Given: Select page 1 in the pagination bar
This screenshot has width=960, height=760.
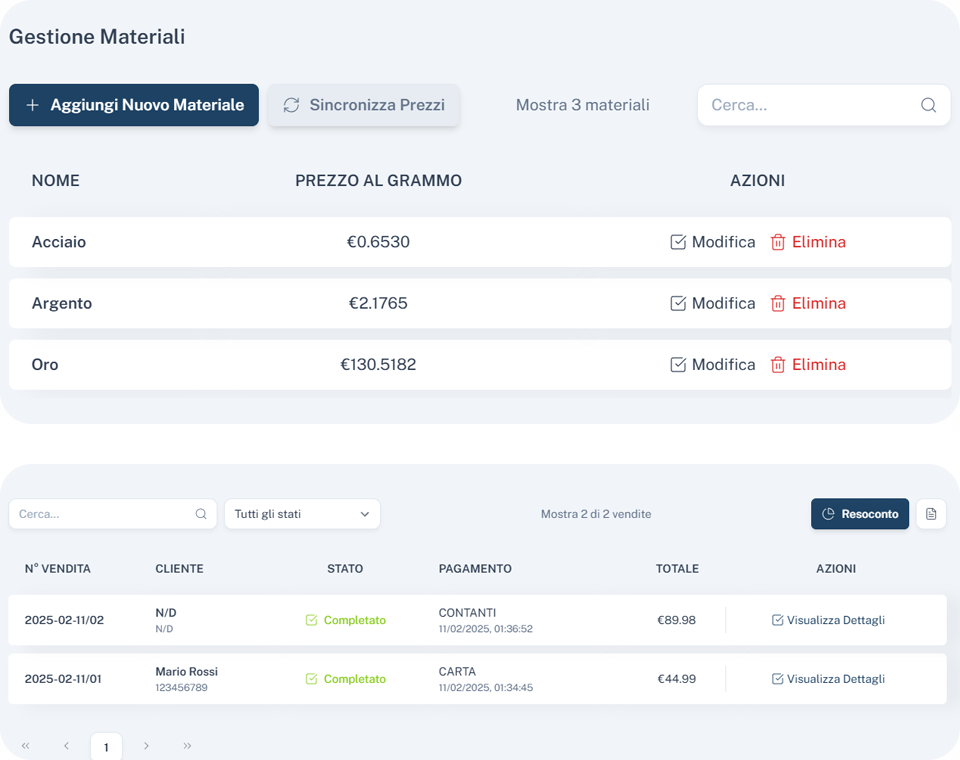Looking at the screenshot, I should pyautogui.click(x=106, y=746).
